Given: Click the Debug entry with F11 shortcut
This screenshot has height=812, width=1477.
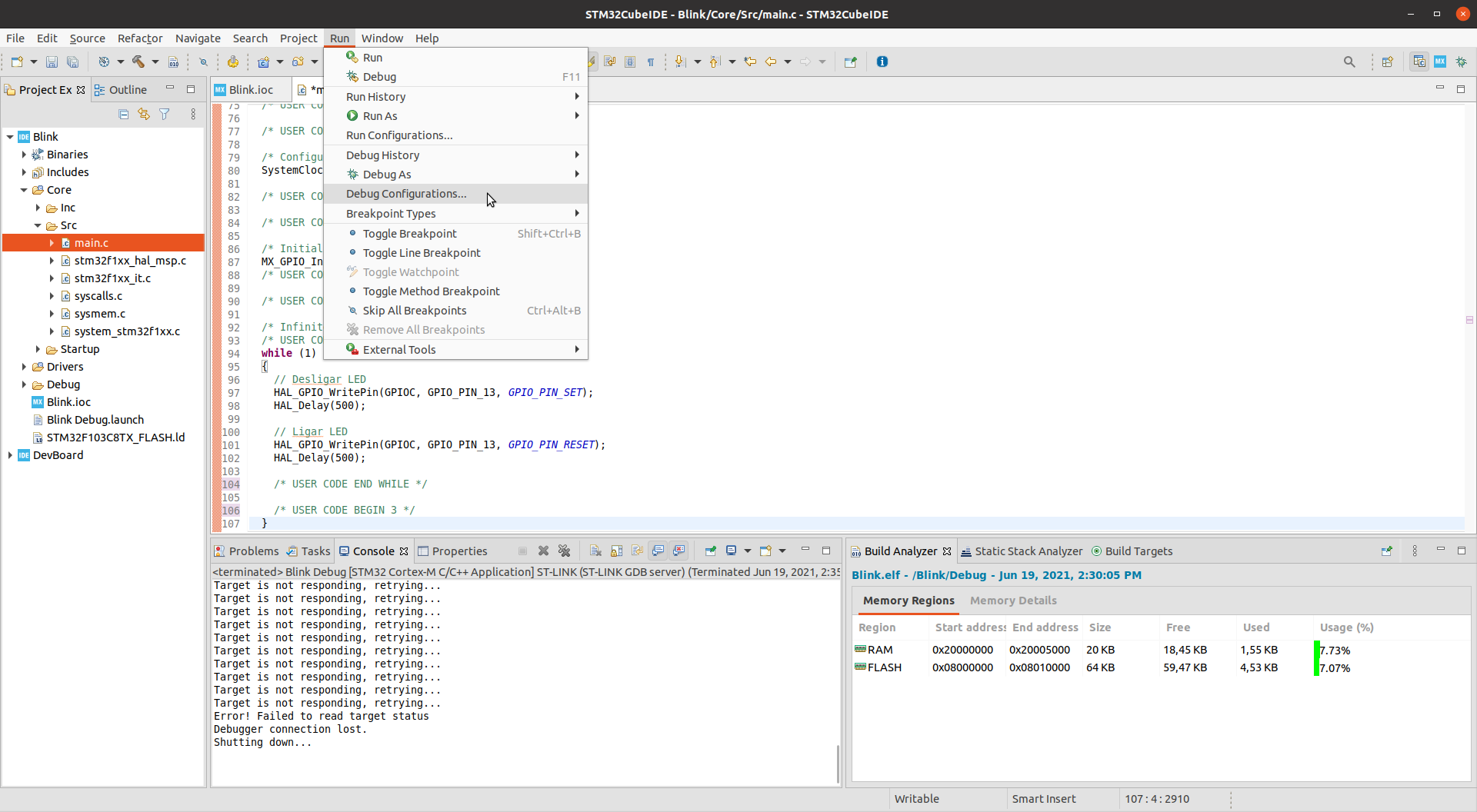Looking at the screenshot, I should 455,77.
